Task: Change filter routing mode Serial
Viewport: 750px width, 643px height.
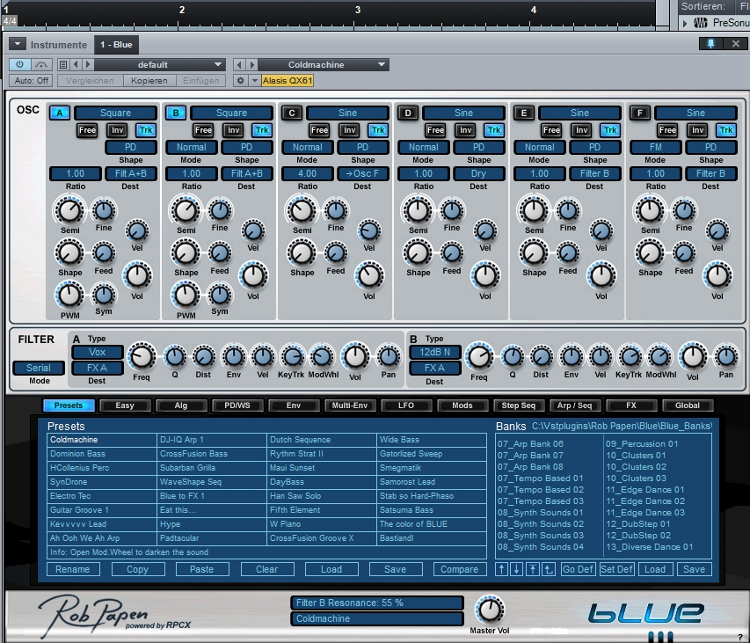Action: click(38, 368)
